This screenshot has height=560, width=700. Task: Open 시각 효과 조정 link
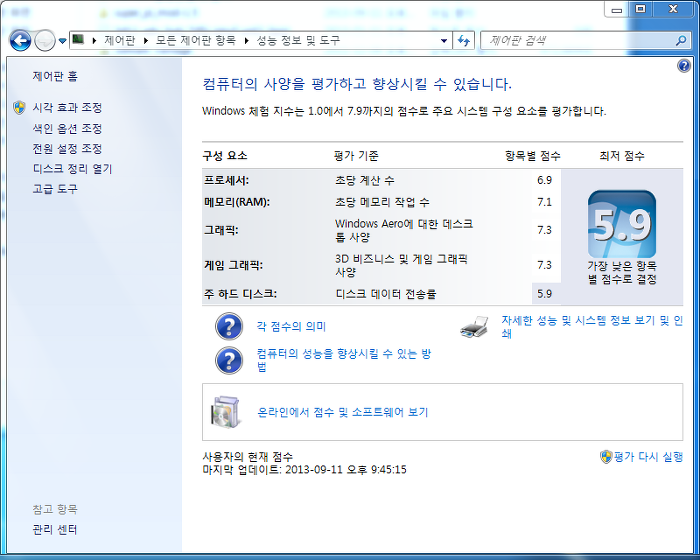[67, 108]
